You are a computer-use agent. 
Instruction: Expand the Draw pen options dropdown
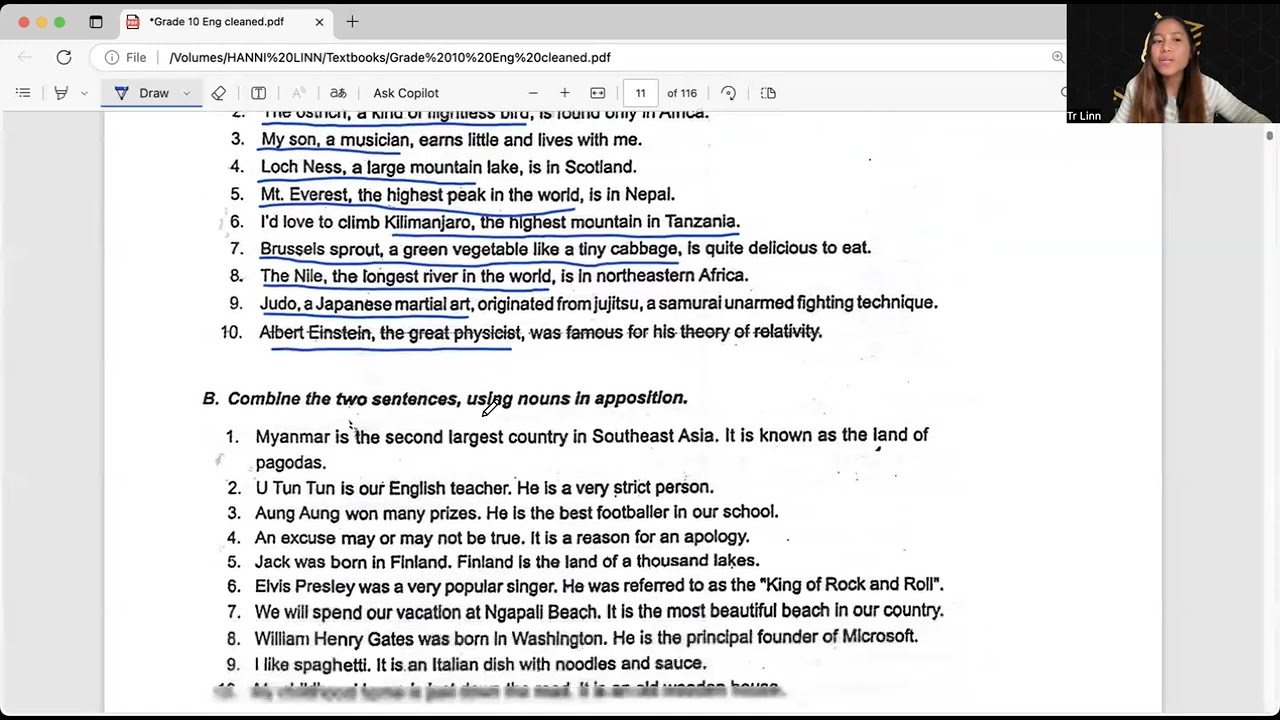click(186, 93)
